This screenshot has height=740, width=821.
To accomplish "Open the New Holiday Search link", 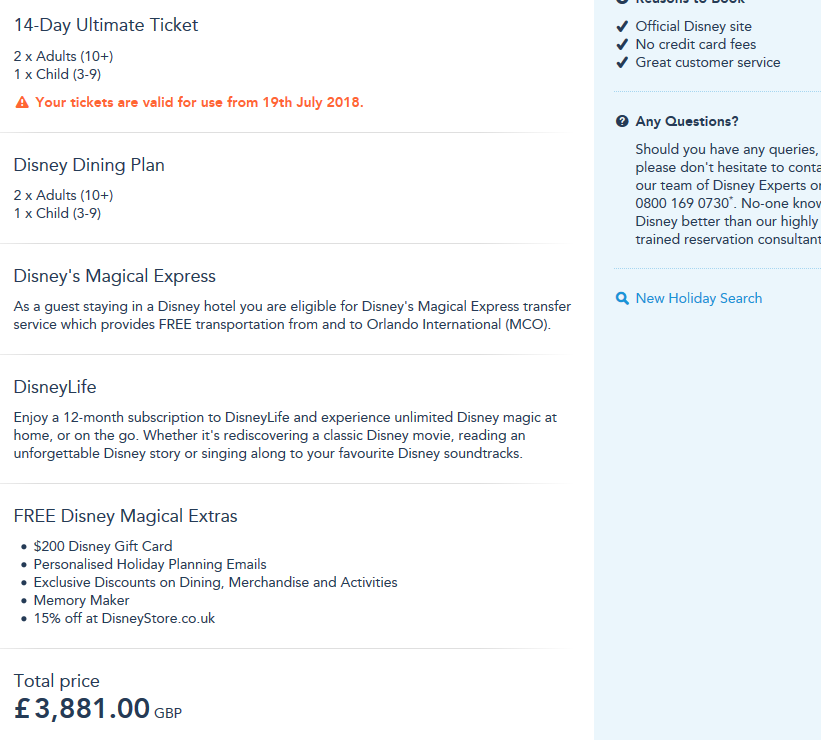I will pyautogui.click(x=698, y=298).
